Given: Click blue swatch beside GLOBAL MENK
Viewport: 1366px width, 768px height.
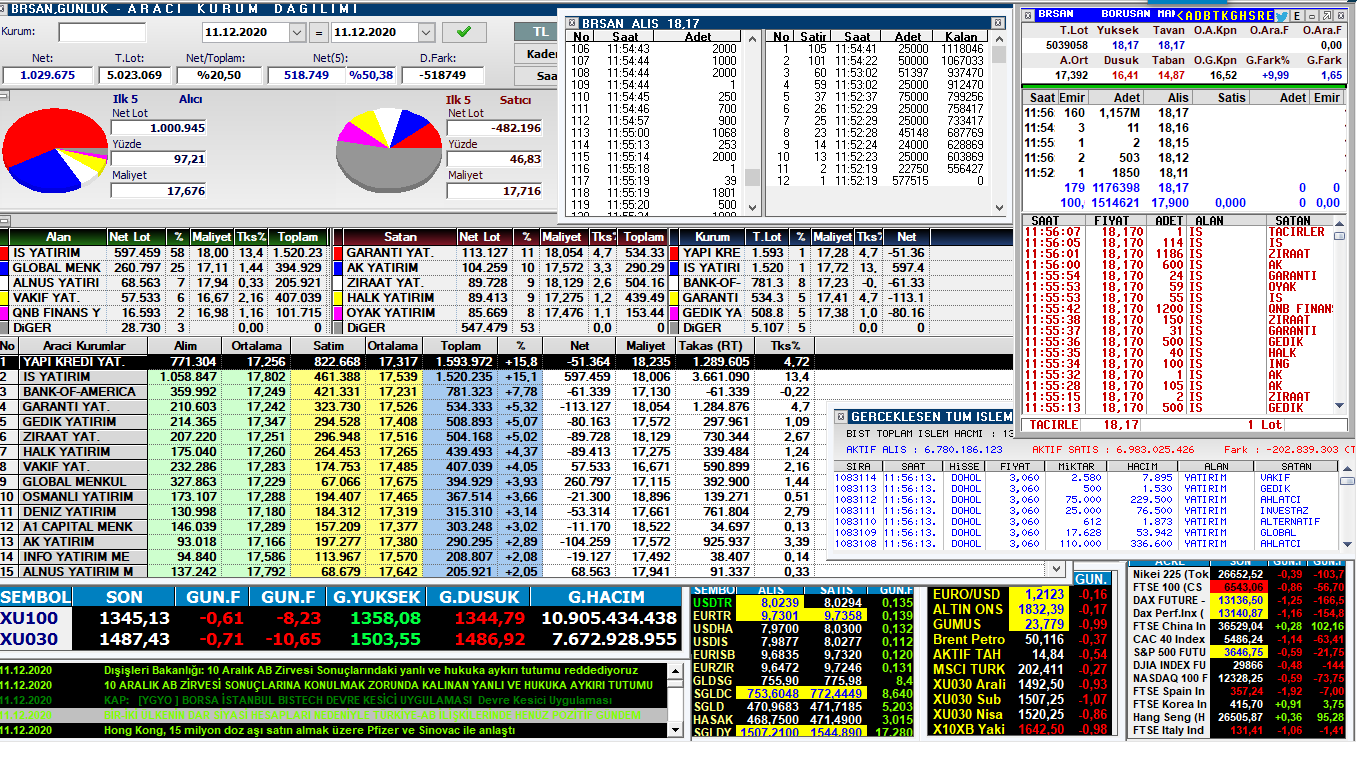Looking at the screenshot, I should (4, 268).
